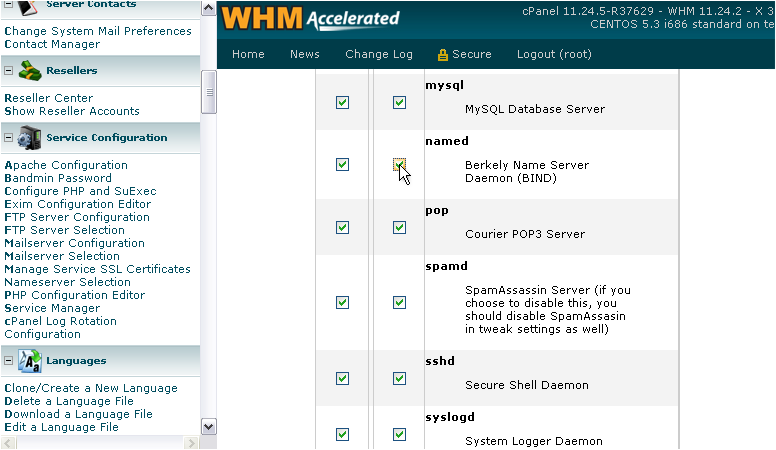Click sidebar horizontal scroll right arrow
Viewport: 776px width, 450px height.
tap(192, 443)
